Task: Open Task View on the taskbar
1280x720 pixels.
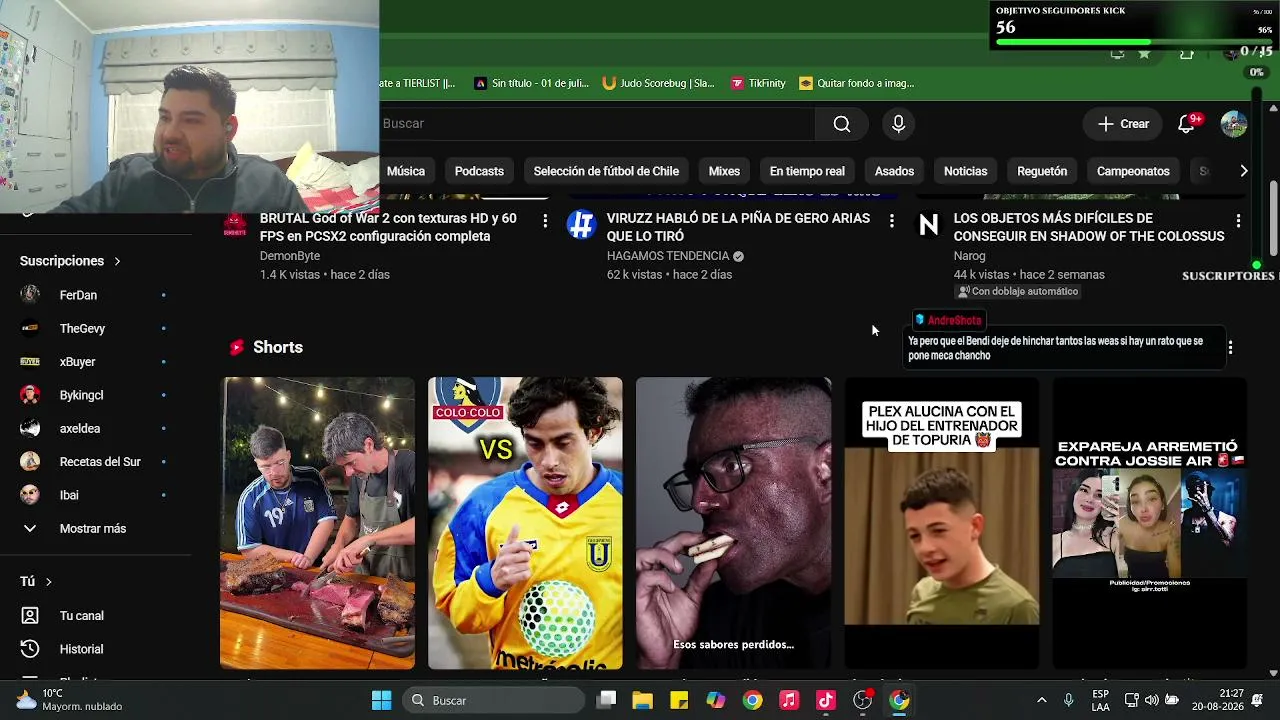Action: click(x=606, y=700)
